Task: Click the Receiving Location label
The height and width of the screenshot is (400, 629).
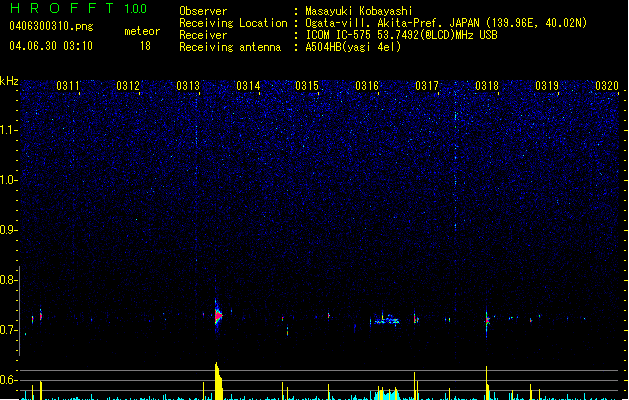Action: pyautogui.click(x=233, y=23)
